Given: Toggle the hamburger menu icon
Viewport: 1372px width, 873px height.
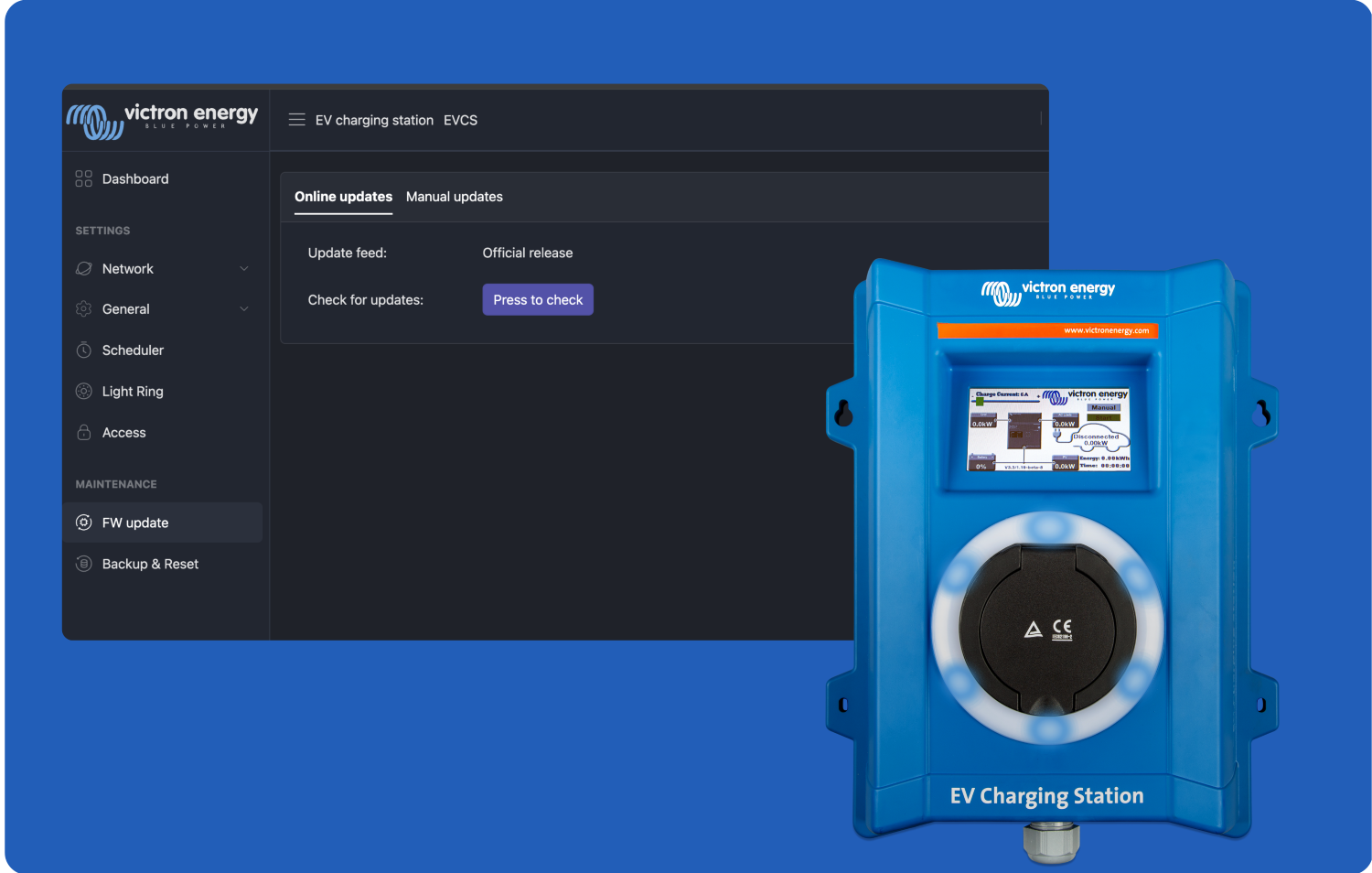Looking at the screenshot, I should point(296,120).
